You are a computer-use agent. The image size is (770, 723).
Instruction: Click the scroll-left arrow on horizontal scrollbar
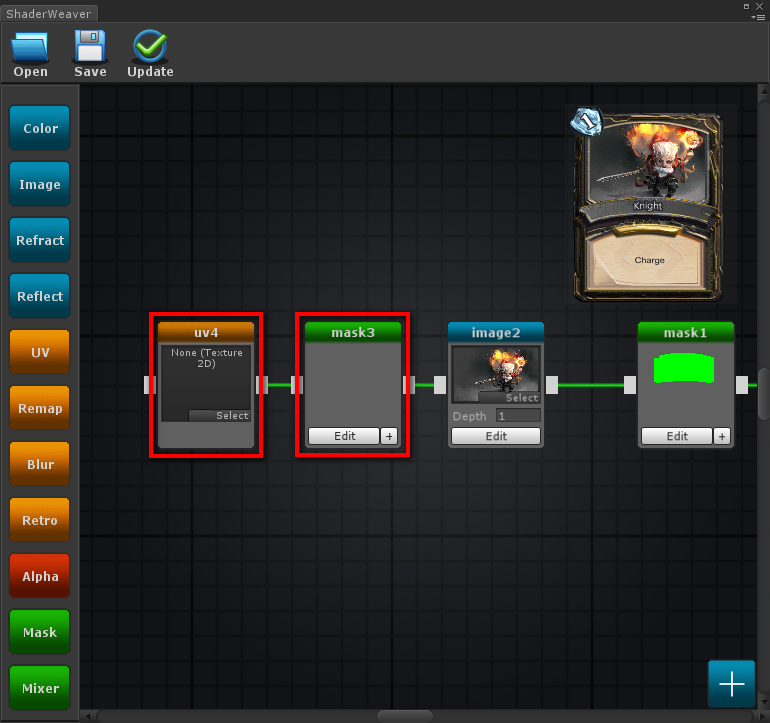(x=87, y=716)
